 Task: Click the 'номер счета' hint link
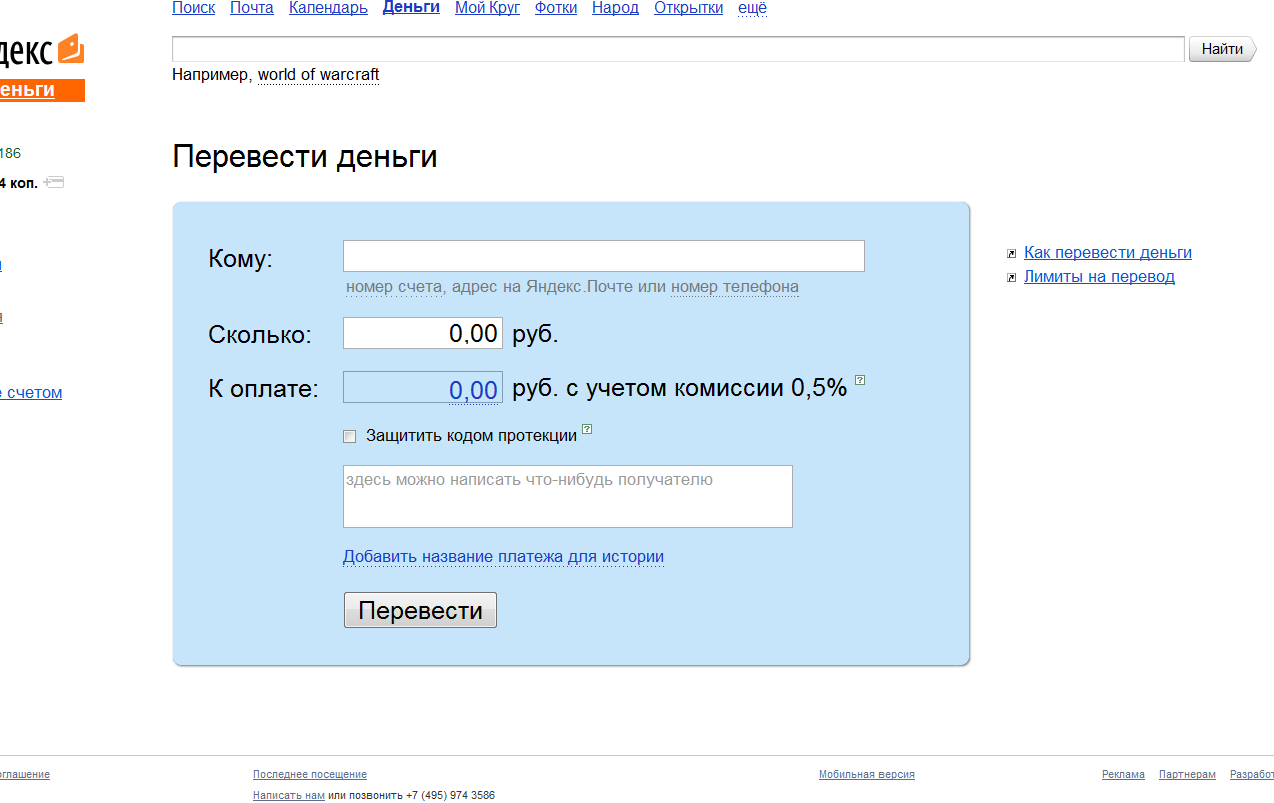coord(394,287)
